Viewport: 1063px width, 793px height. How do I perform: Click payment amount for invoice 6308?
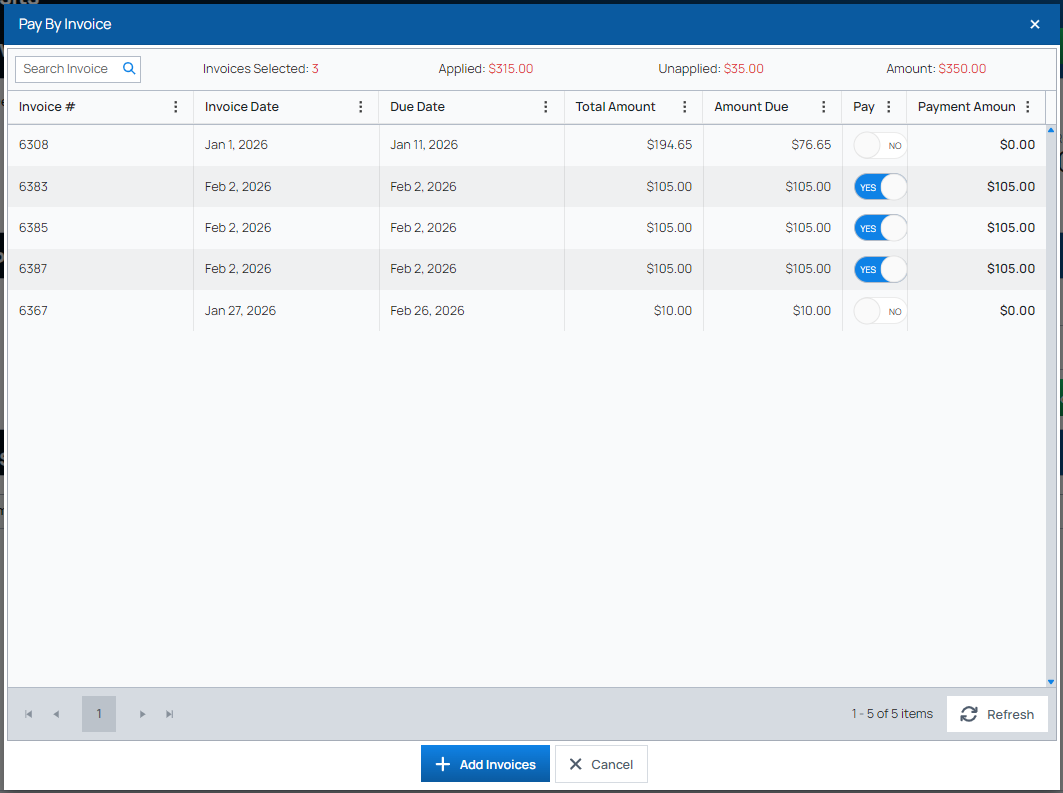tap(1017, 145)
